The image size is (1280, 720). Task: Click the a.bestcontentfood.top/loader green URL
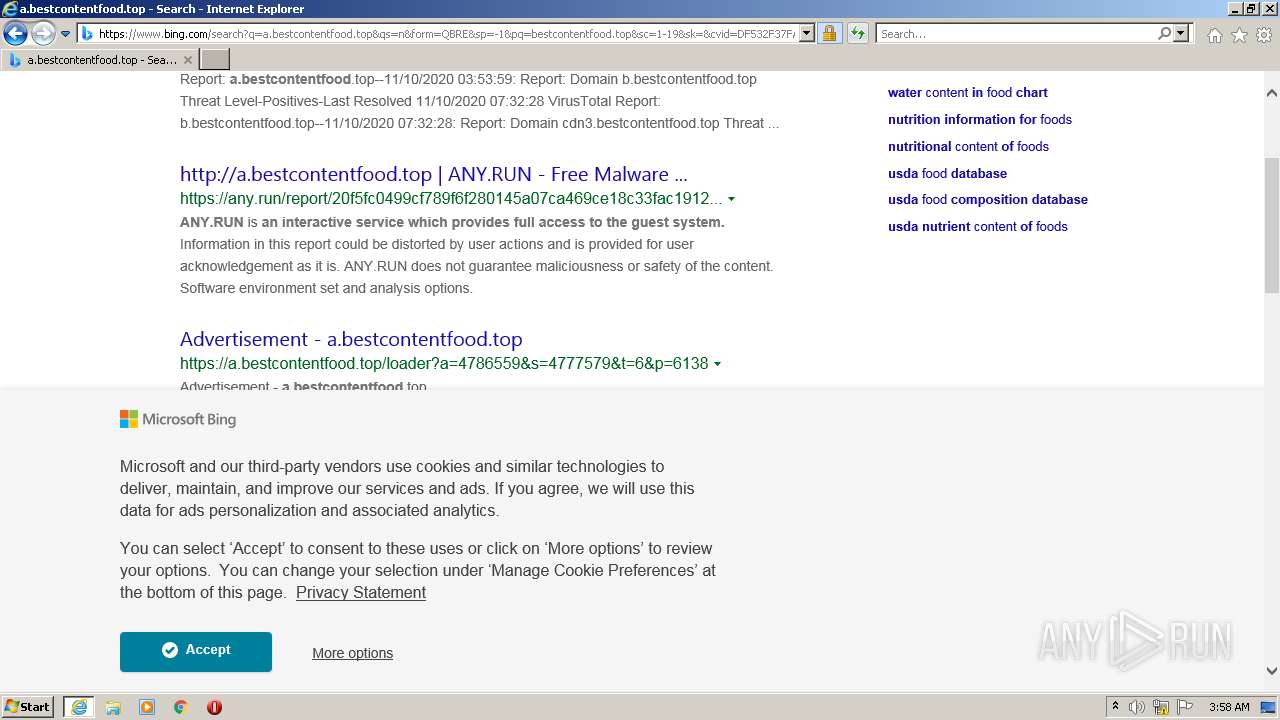click(x=444, y=363)
